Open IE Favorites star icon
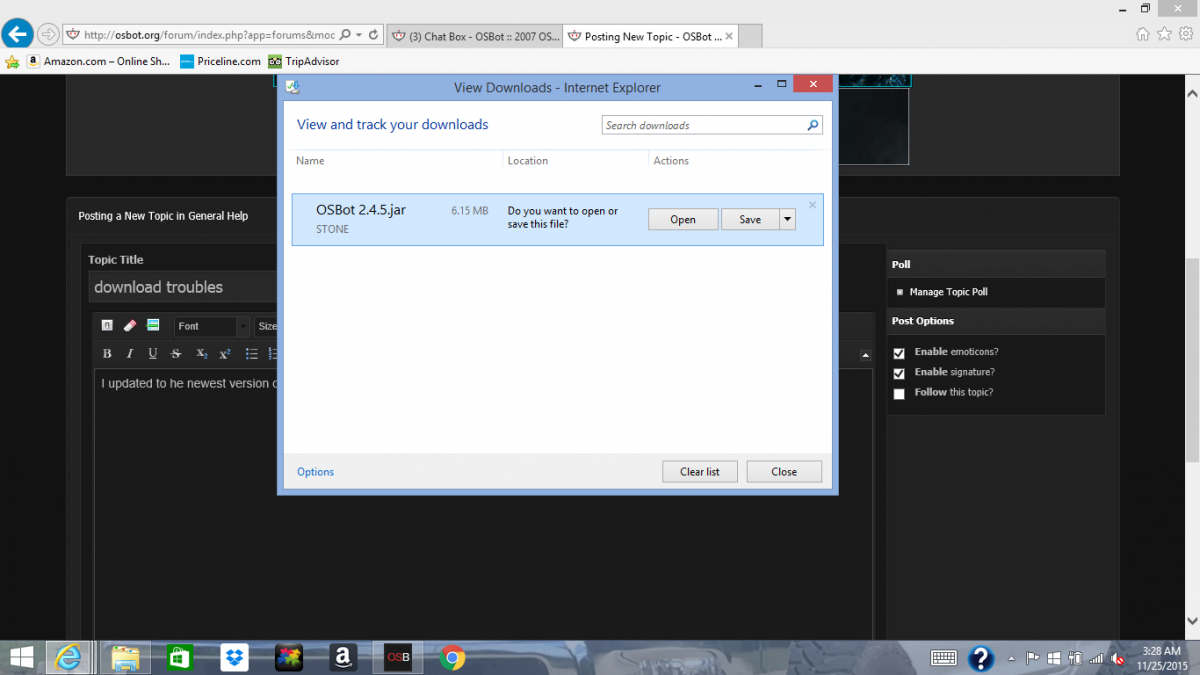The width and height of the screenshot is (1200, 675). (1164, 34)
